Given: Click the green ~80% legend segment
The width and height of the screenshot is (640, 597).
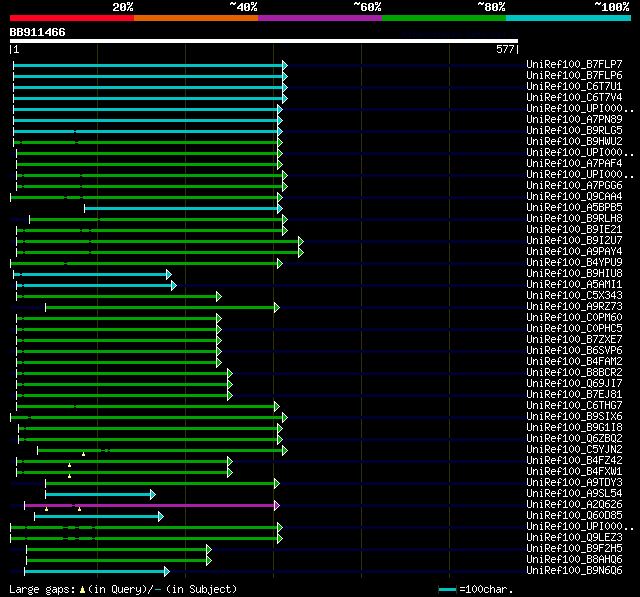Looking at the screenshot, I should pos(444,18).
